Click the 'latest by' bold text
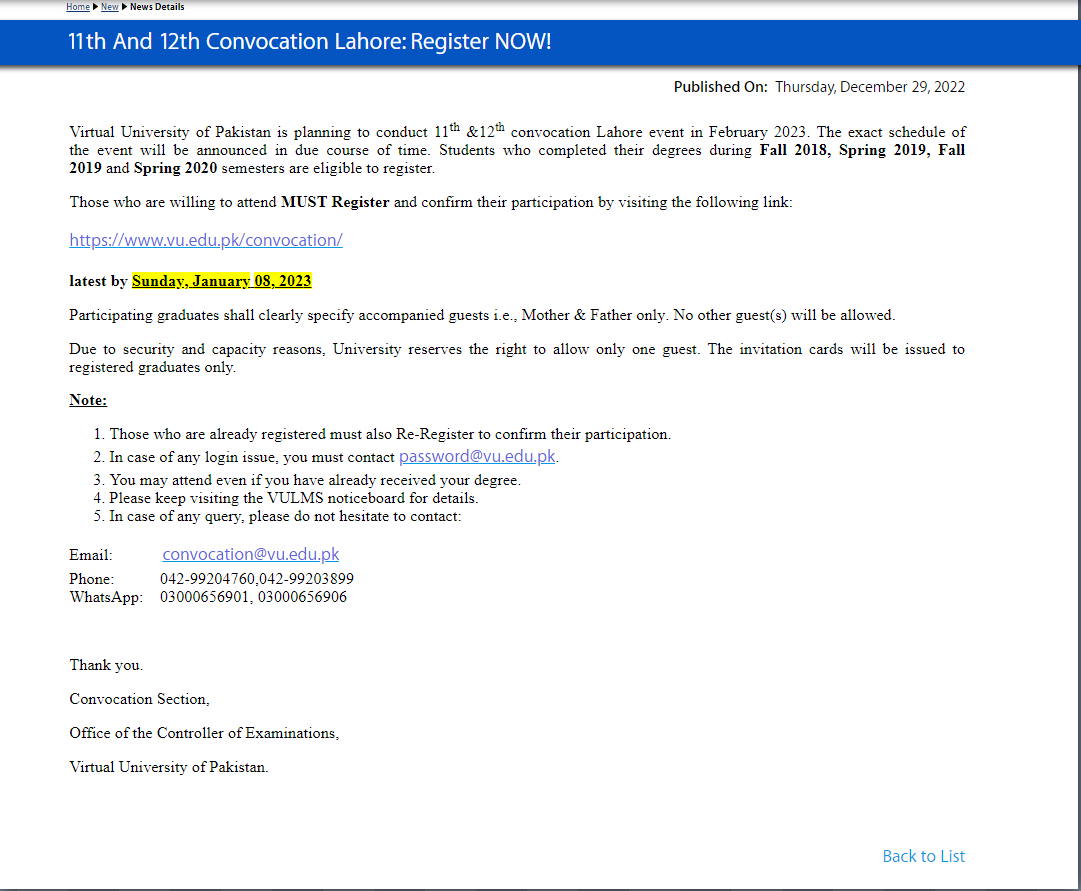 [98, 281]
